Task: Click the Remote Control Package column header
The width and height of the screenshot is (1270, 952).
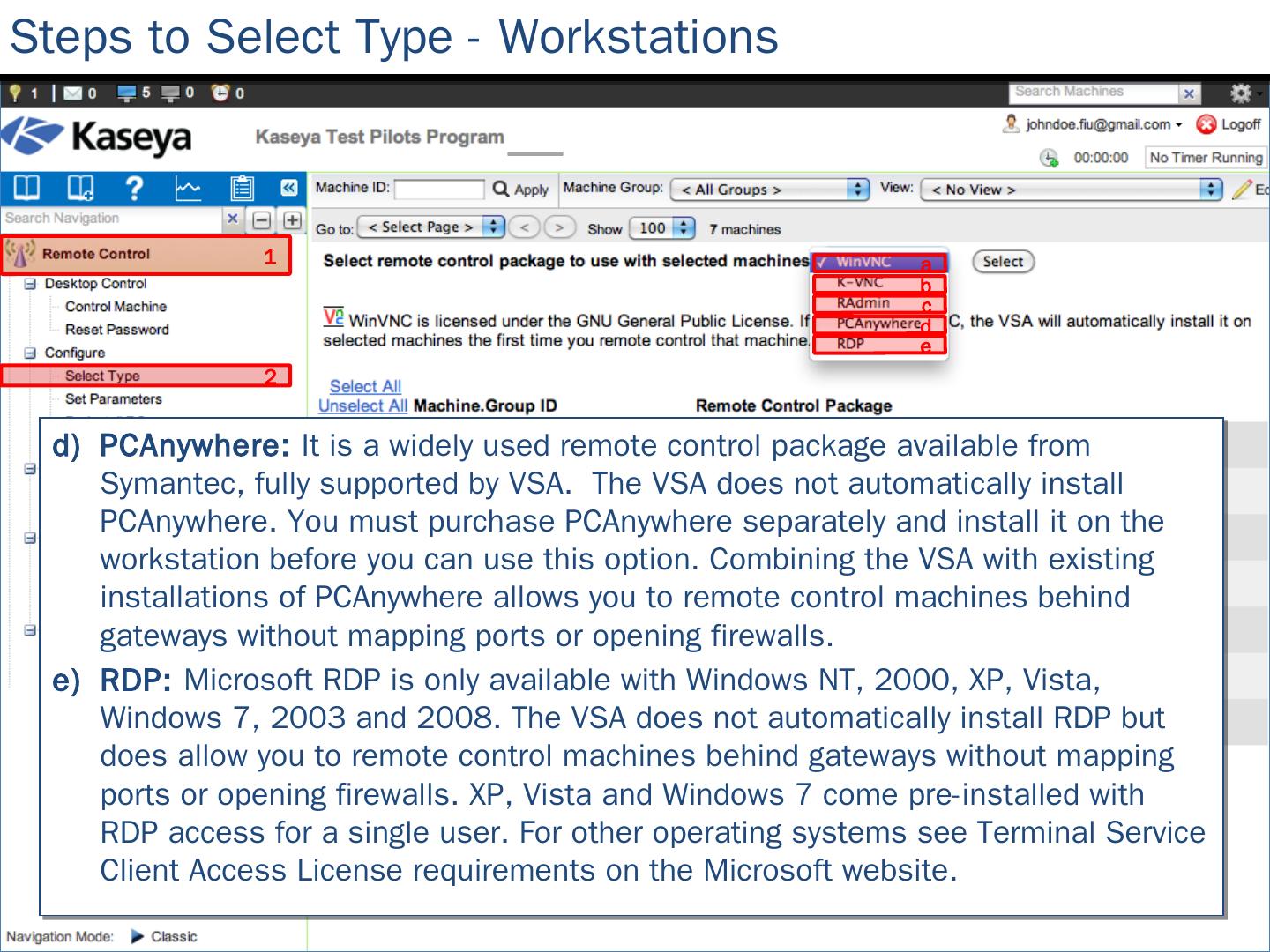Action: coord(794,405)
